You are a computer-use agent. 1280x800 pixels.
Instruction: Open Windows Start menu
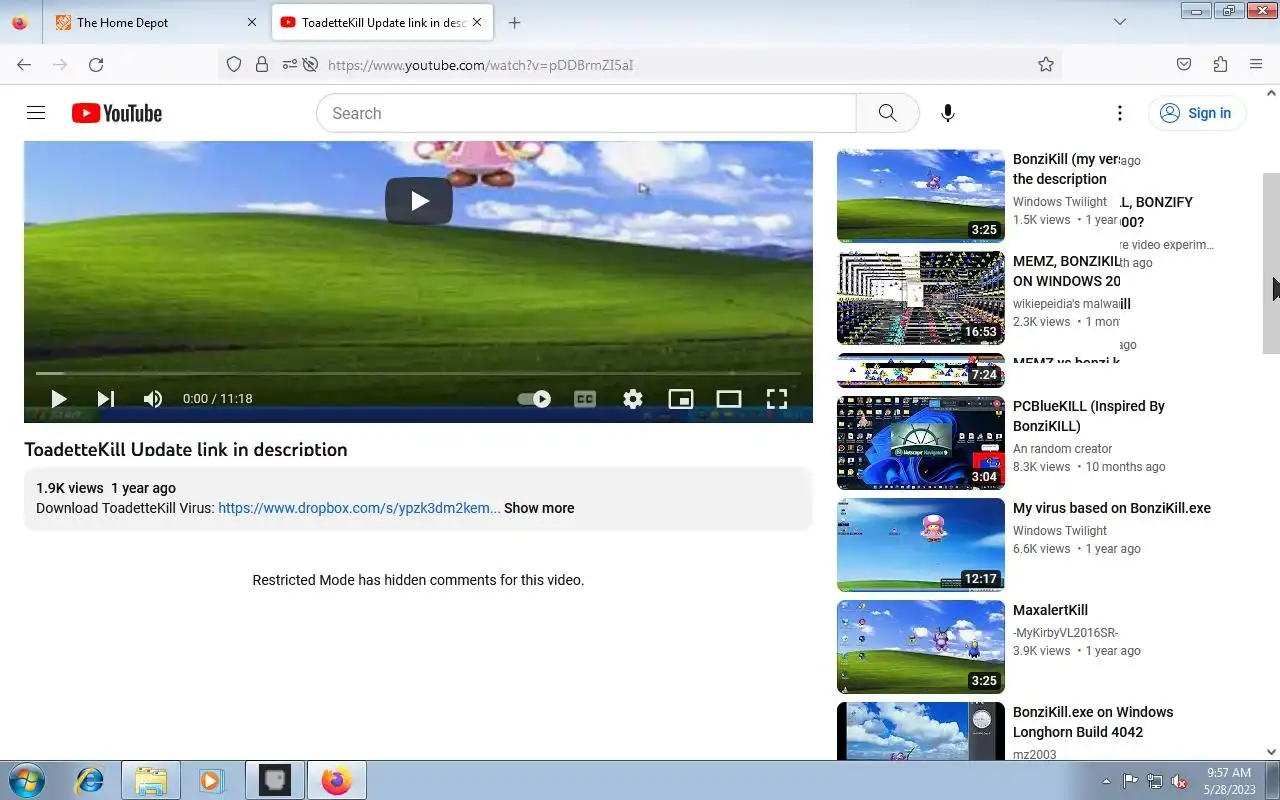[x=25, y=780]
